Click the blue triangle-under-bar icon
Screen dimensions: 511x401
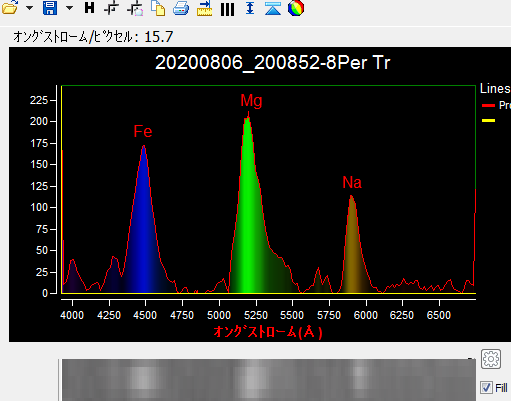pyautogui.click(x=273, y=8)
